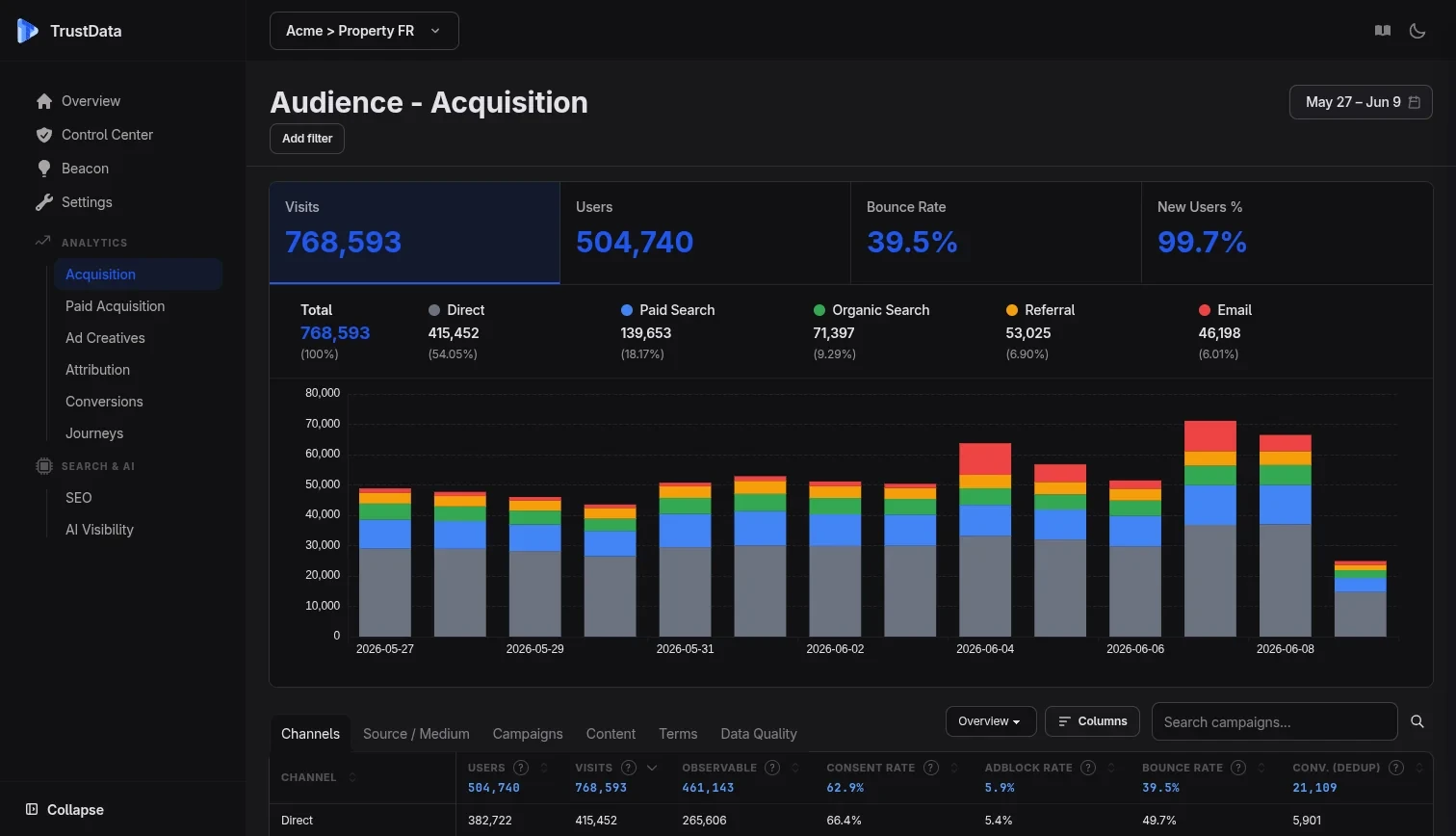Image resolution: width=1456 pixels, height=836 pixels.
Task: Click help icon next to Users column
Action: click(x=521, y=768)
